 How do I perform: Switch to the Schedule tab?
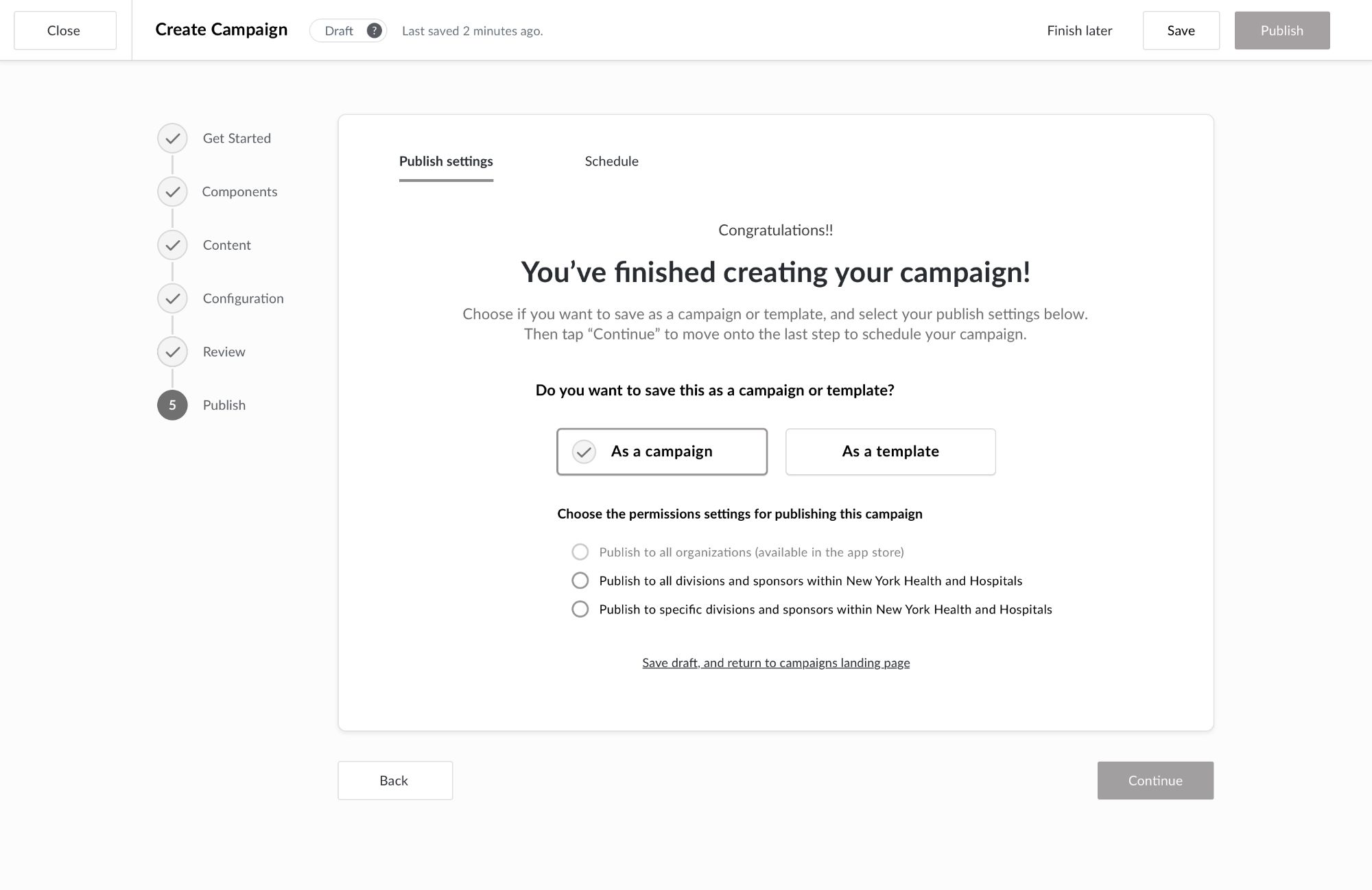611,161
